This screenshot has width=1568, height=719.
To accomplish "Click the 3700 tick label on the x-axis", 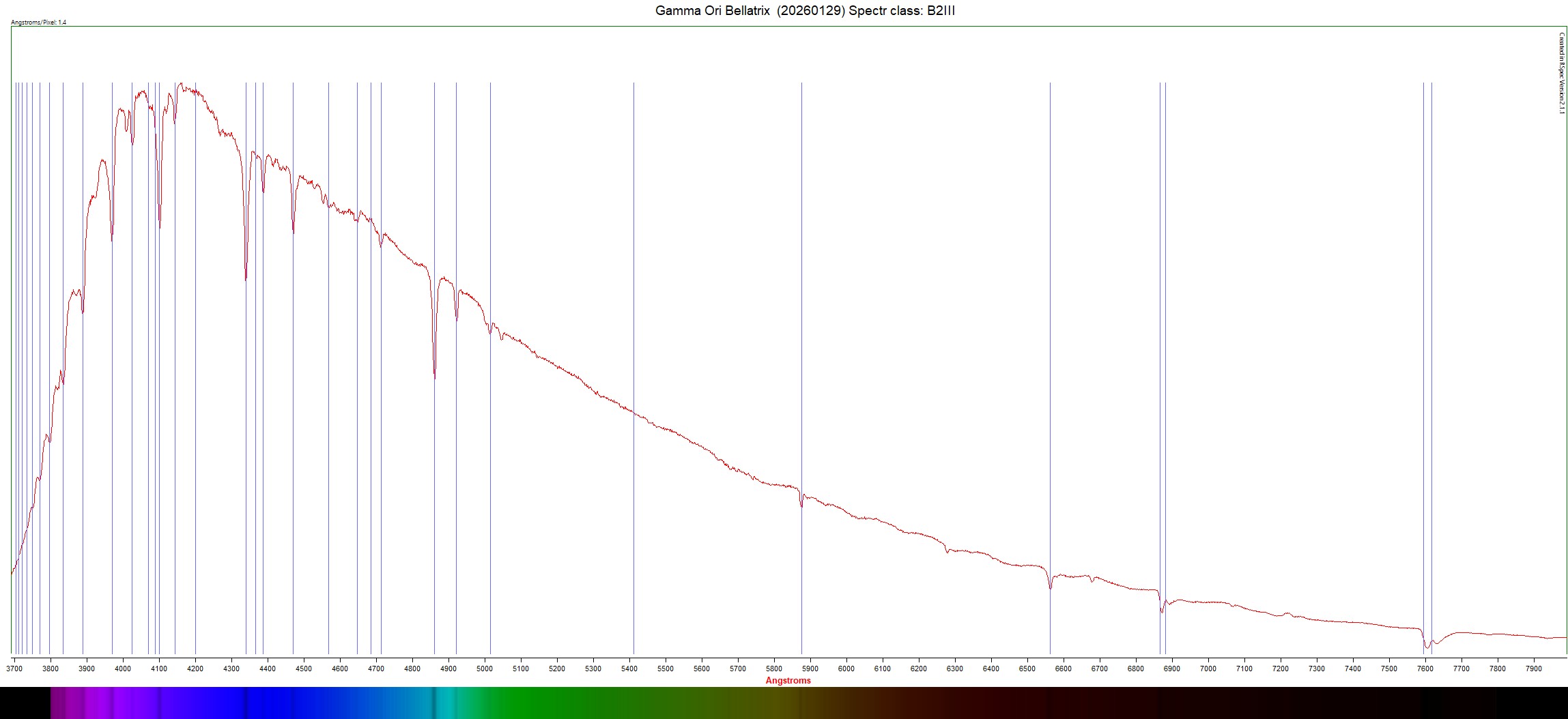I will (x=14, y=669).
